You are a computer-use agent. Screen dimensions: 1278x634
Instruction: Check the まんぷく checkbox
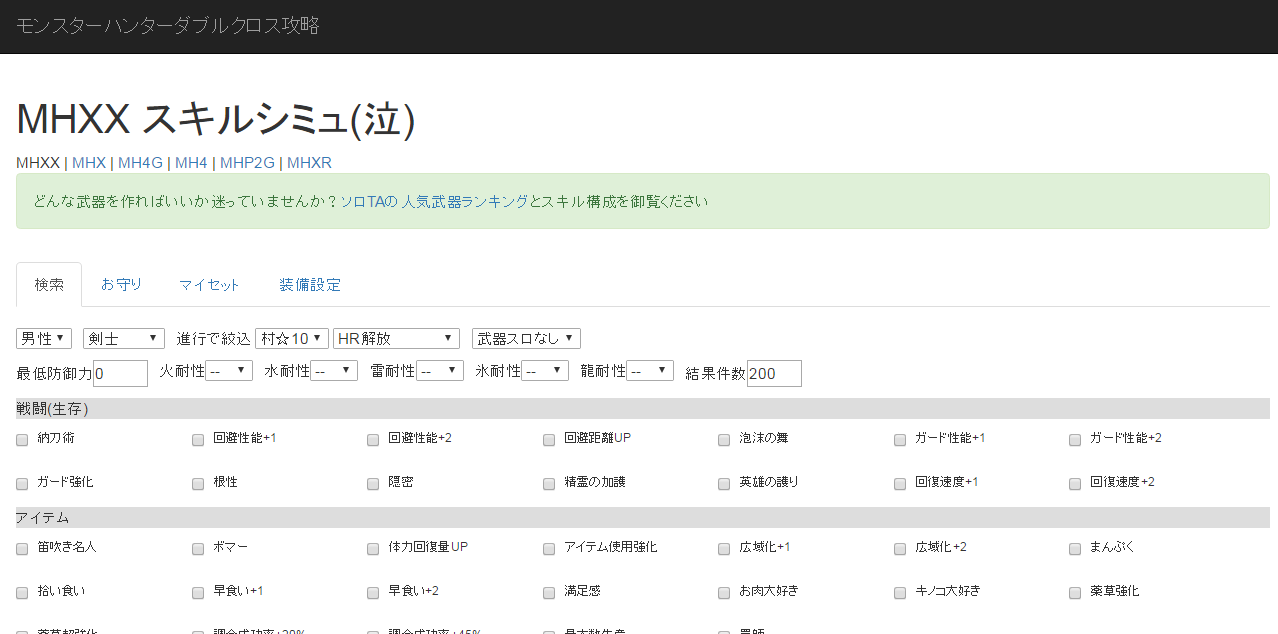coord(1075,549)
